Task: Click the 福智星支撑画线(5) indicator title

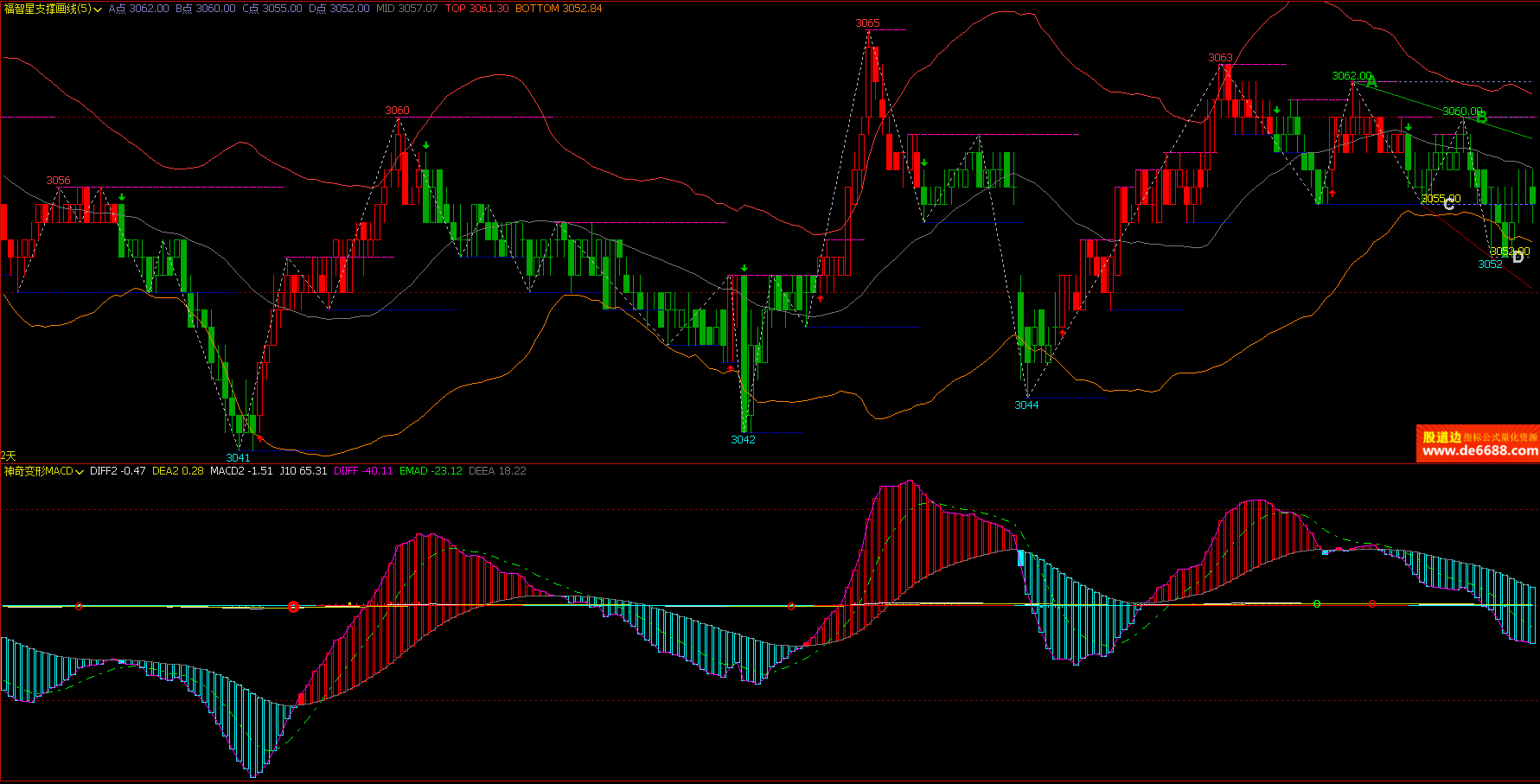Action: (47, 9)
